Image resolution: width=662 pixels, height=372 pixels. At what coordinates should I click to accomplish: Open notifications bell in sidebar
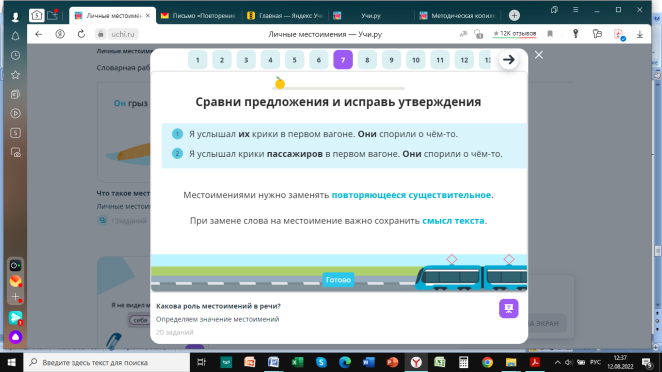click(x=16, y=36)
